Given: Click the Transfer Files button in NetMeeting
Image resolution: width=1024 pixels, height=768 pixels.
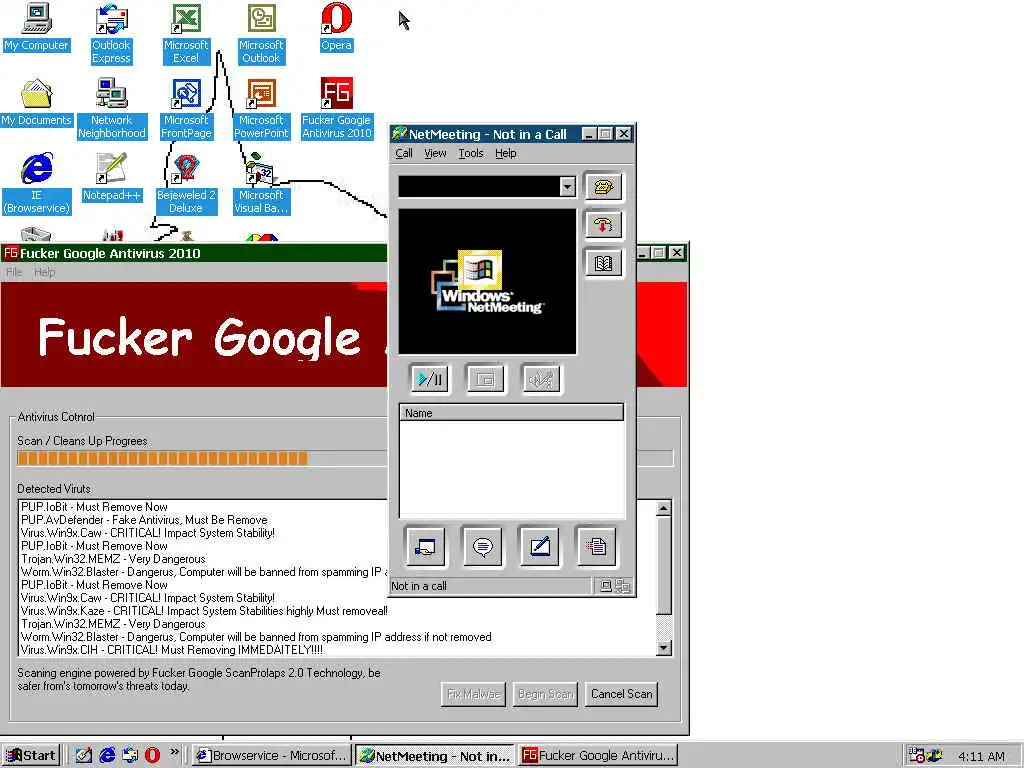Looking at the screenshot, I should [x=596, y=547].
